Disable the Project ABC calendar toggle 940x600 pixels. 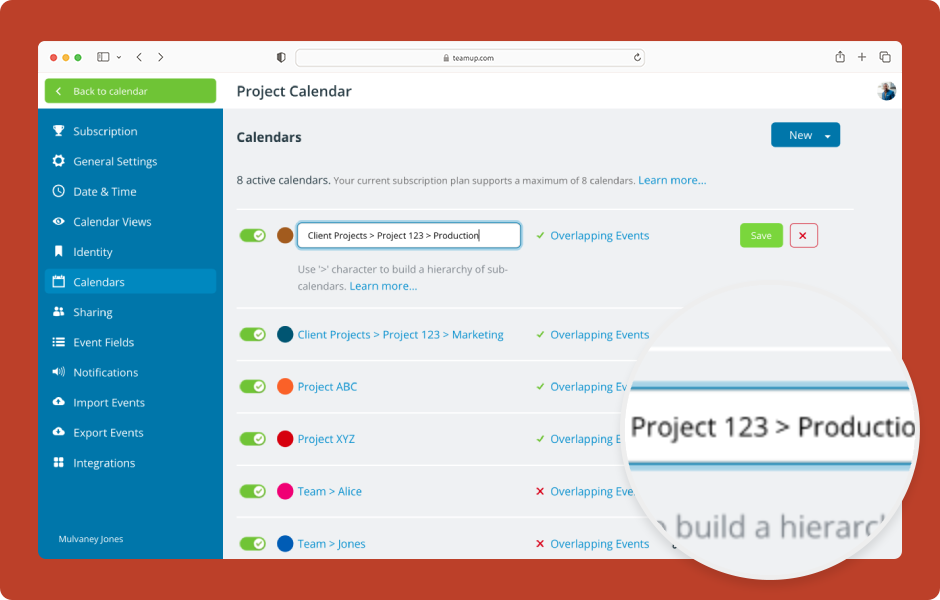point(253,386)
